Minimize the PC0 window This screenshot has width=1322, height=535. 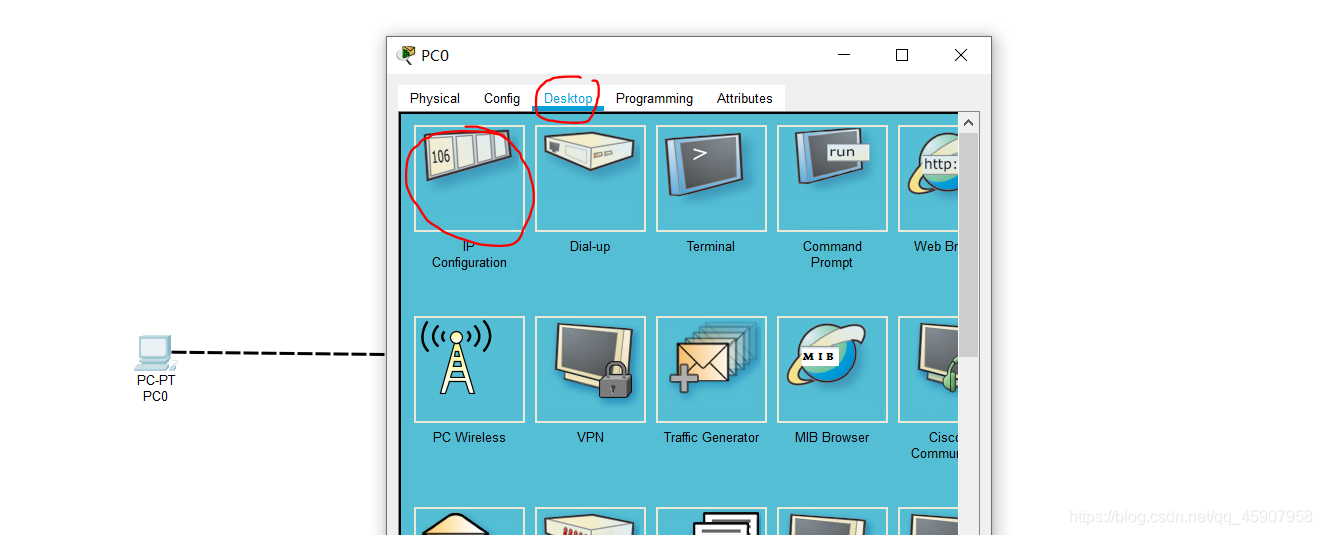tap(843, 55)
